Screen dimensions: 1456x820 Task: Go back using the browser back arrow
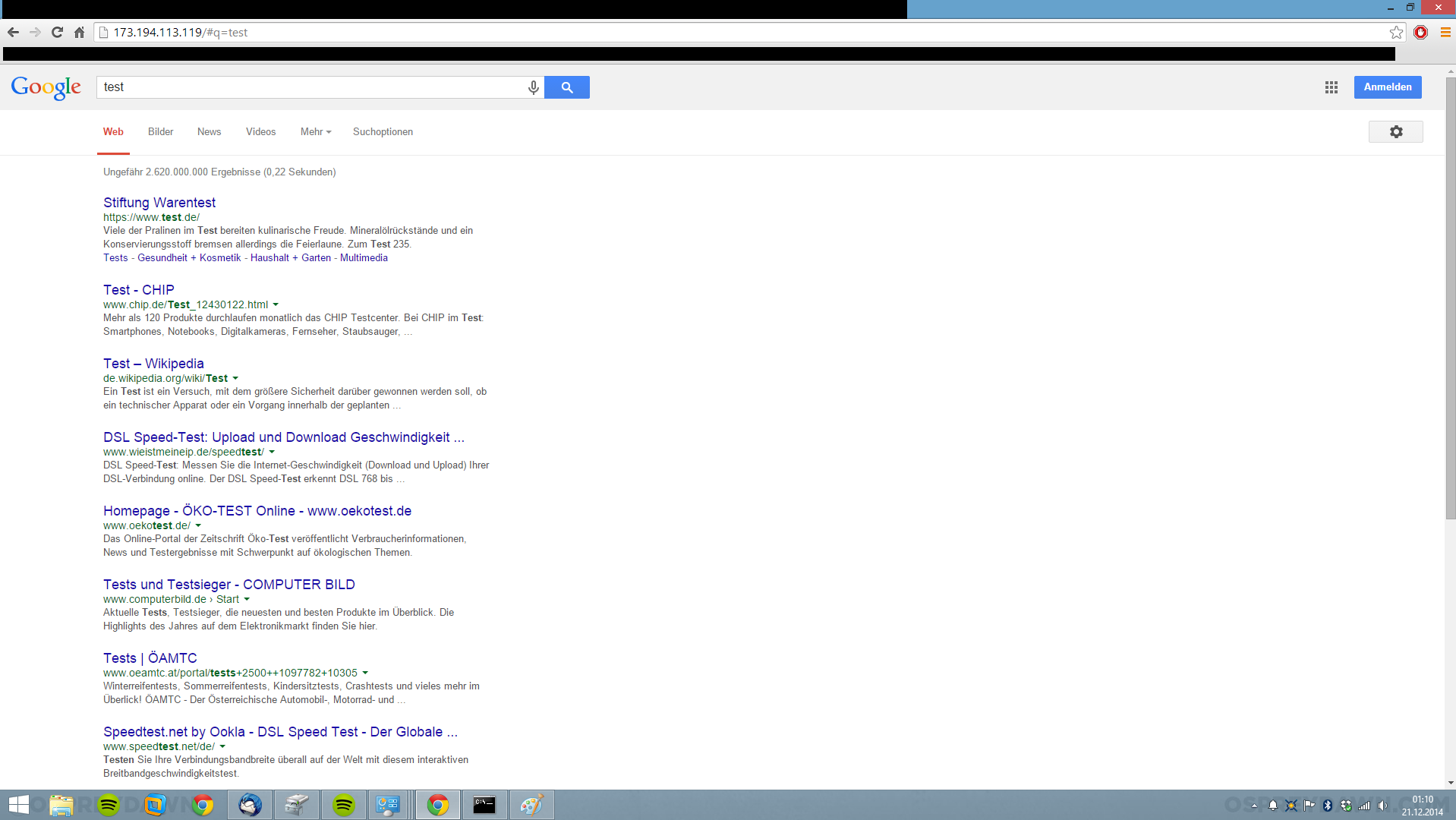(x=13, y=32)
